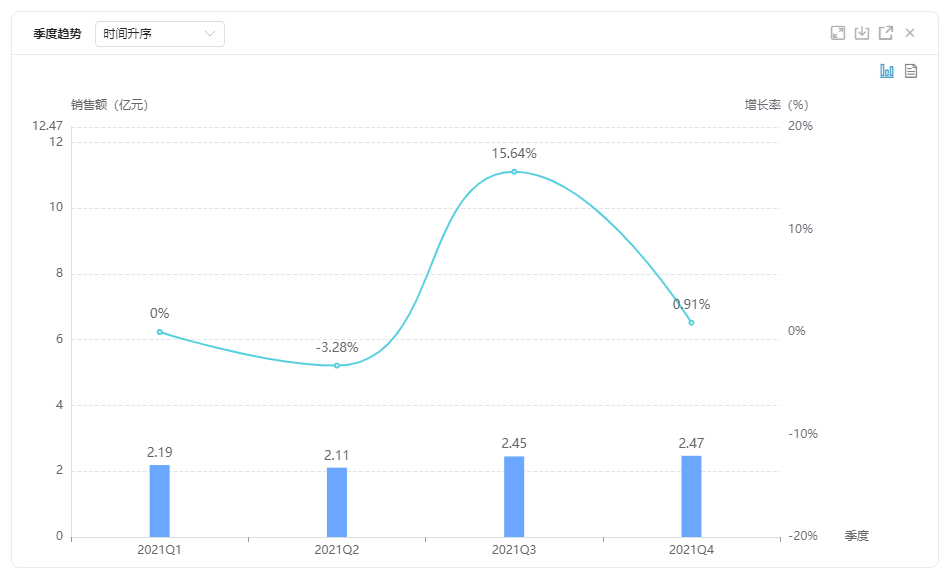Screen dimensions: 948x578
Task: Click the 15.64% peak line point
Action: tap(514, 172)
